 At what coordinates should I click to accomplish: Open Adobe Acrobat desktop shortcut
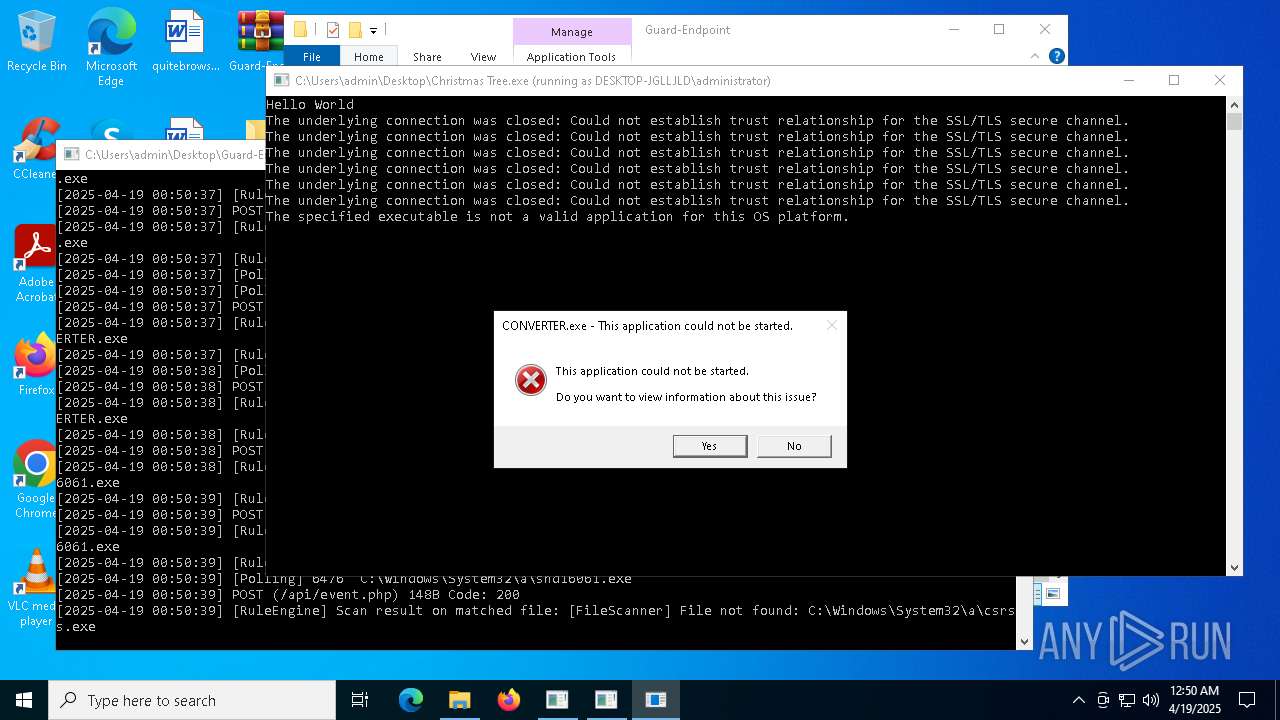pyautogui.click(x=36, y=264)
